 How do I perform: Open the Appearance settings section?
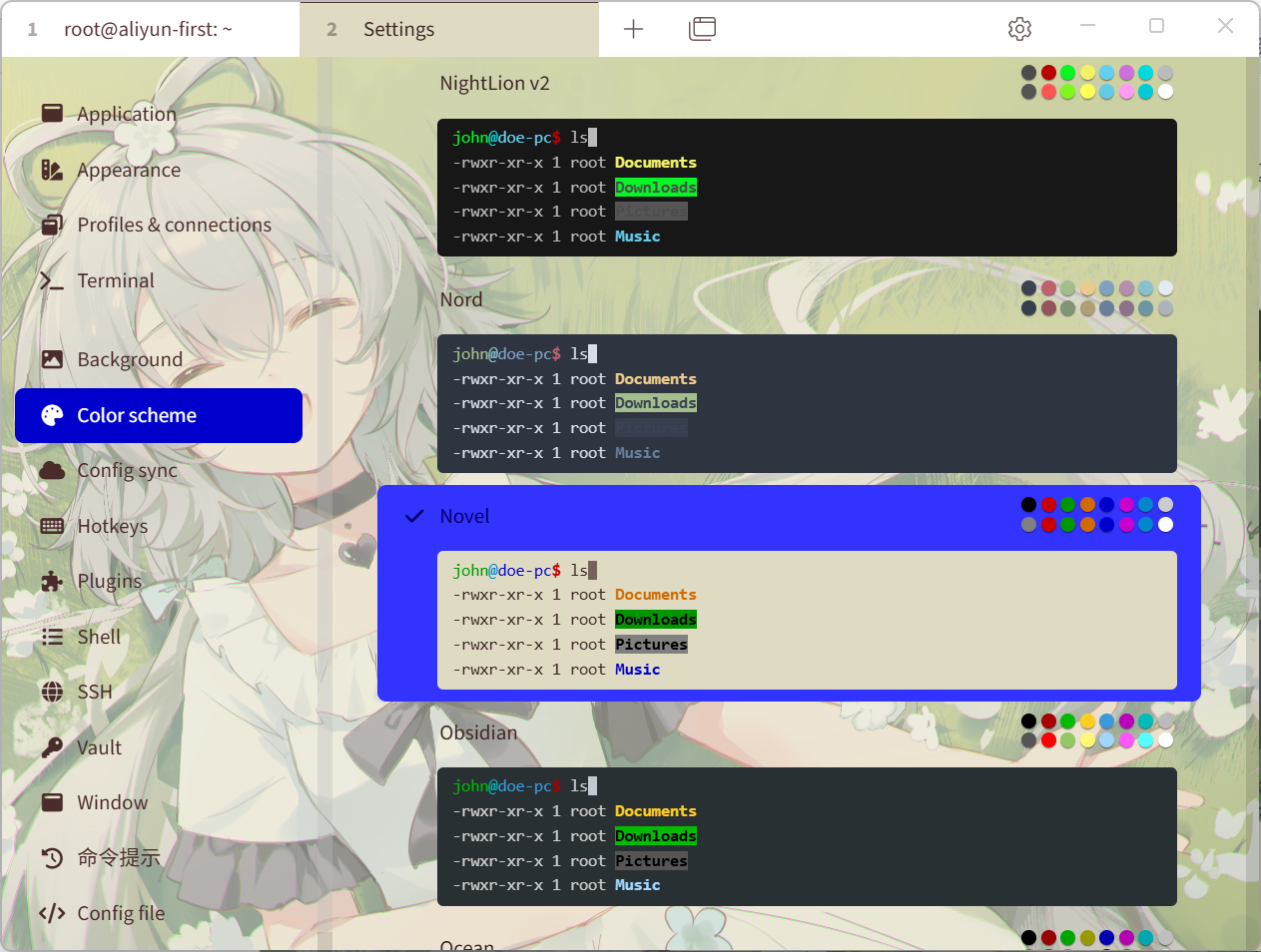[x=159, y=170]
